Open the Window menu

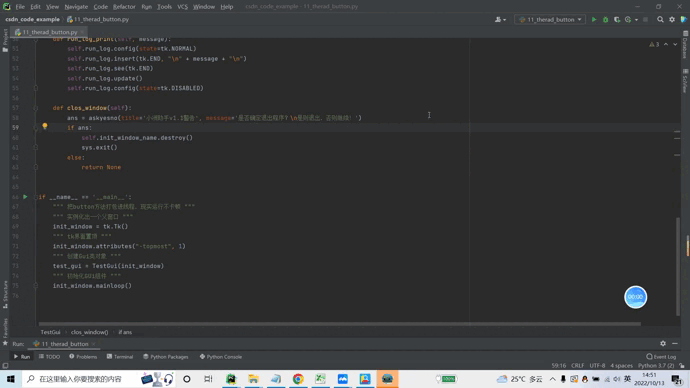tap(204, 7)
